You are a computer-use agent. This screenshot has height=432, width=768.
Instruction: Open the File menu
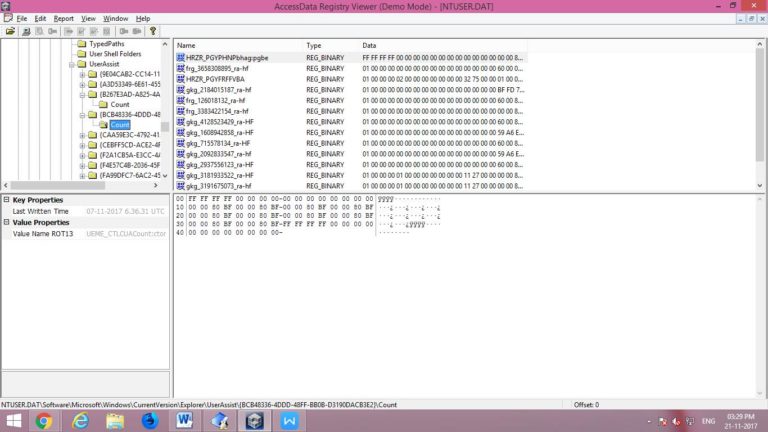[x=22, y=19]
